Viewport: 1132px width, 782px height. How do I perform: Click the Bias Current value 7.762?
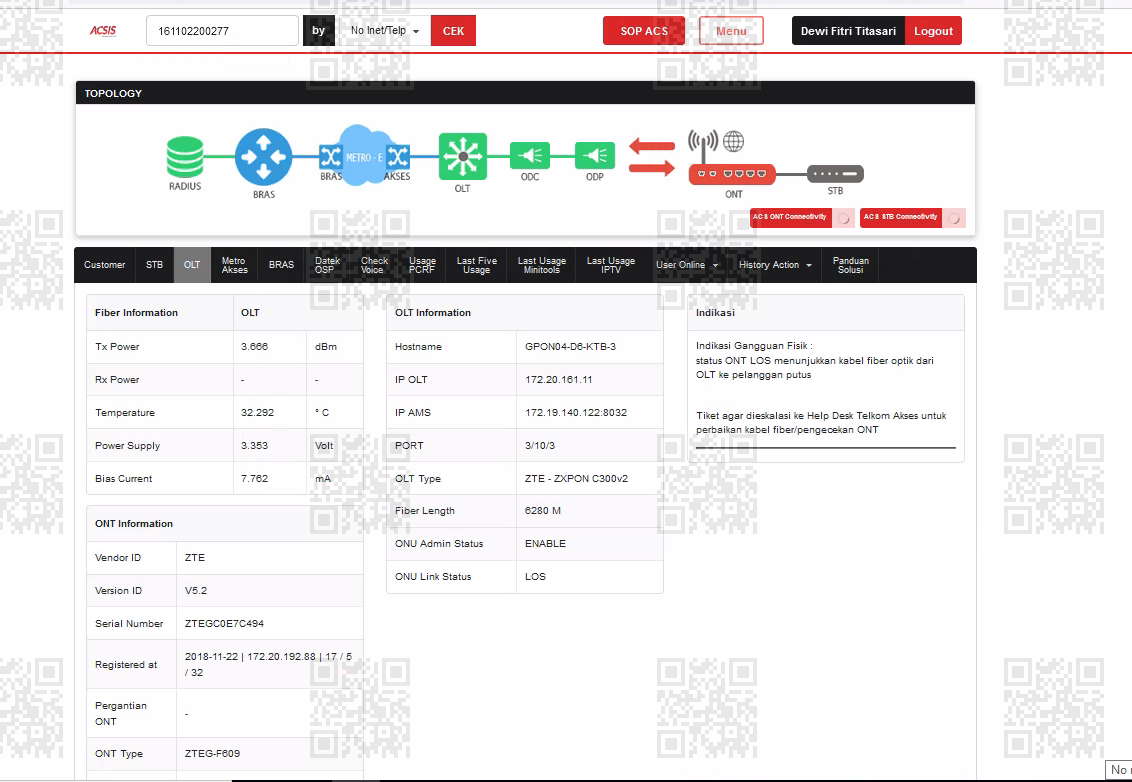tap(254, 479)
